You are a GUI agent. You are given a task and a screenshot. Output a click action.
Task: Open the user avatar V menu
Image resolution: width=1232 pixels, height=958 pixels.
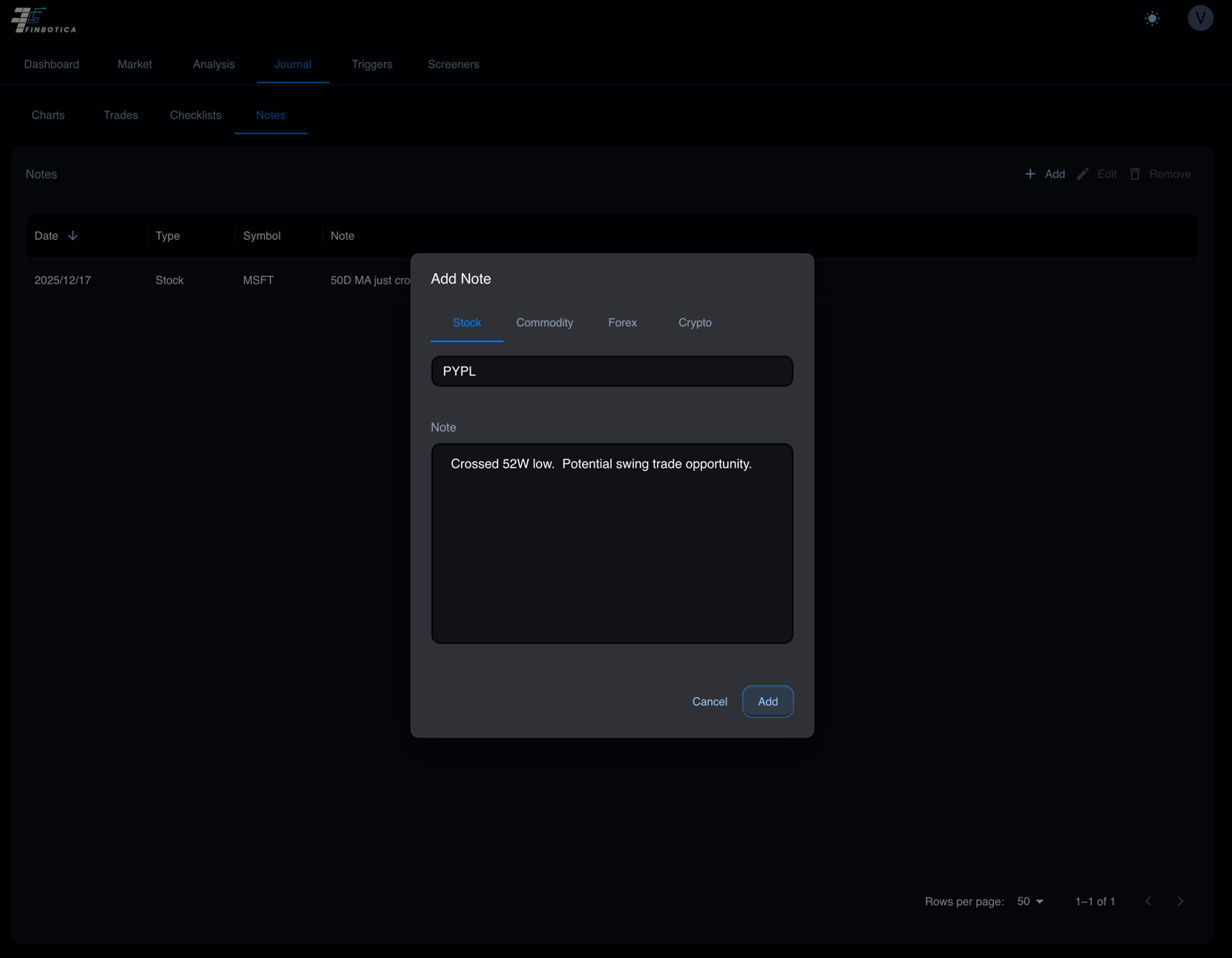1200,19
